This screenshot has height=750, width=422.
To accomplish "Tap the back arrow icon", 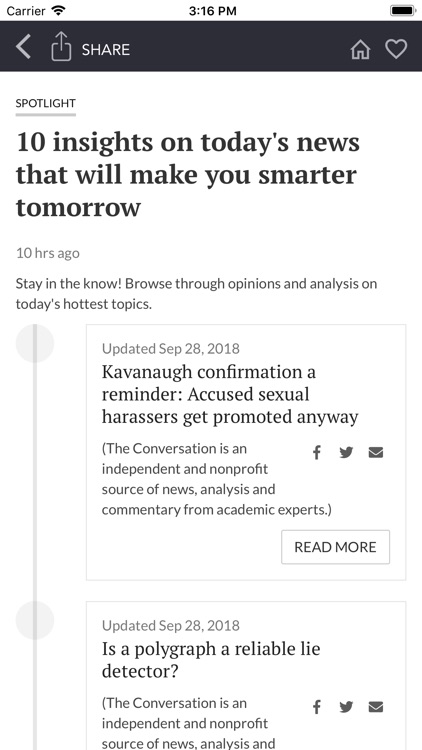I will 23,47.
